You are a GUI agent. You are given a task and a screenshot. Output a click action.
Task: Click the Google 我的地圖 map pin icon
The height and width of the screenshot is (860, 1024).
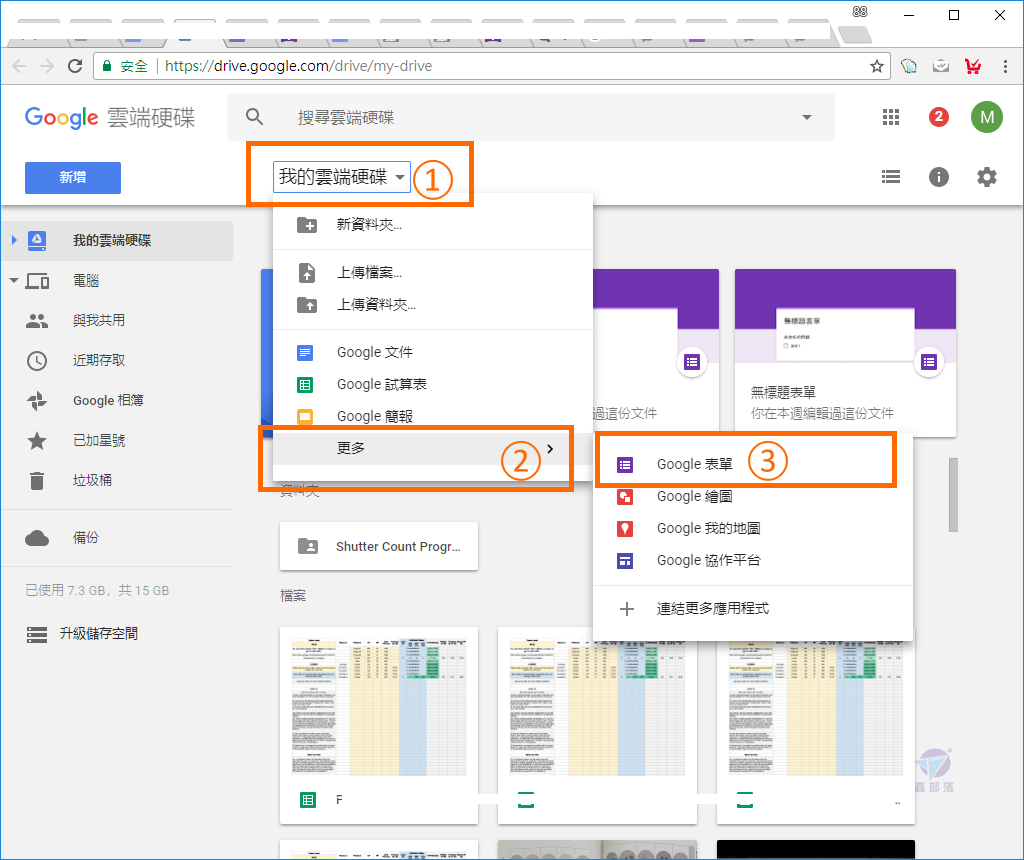[x=625, y=529]
